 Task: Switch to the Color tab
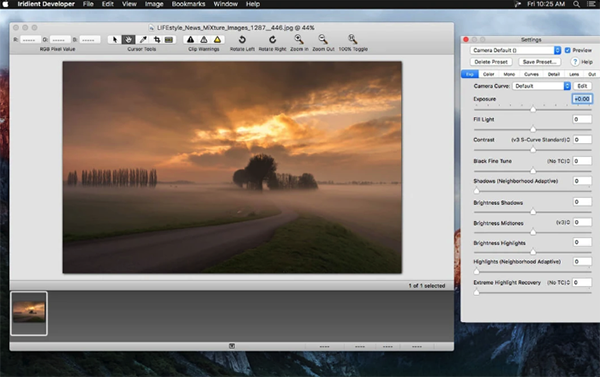pyautogui.click(x=488, y=74)
